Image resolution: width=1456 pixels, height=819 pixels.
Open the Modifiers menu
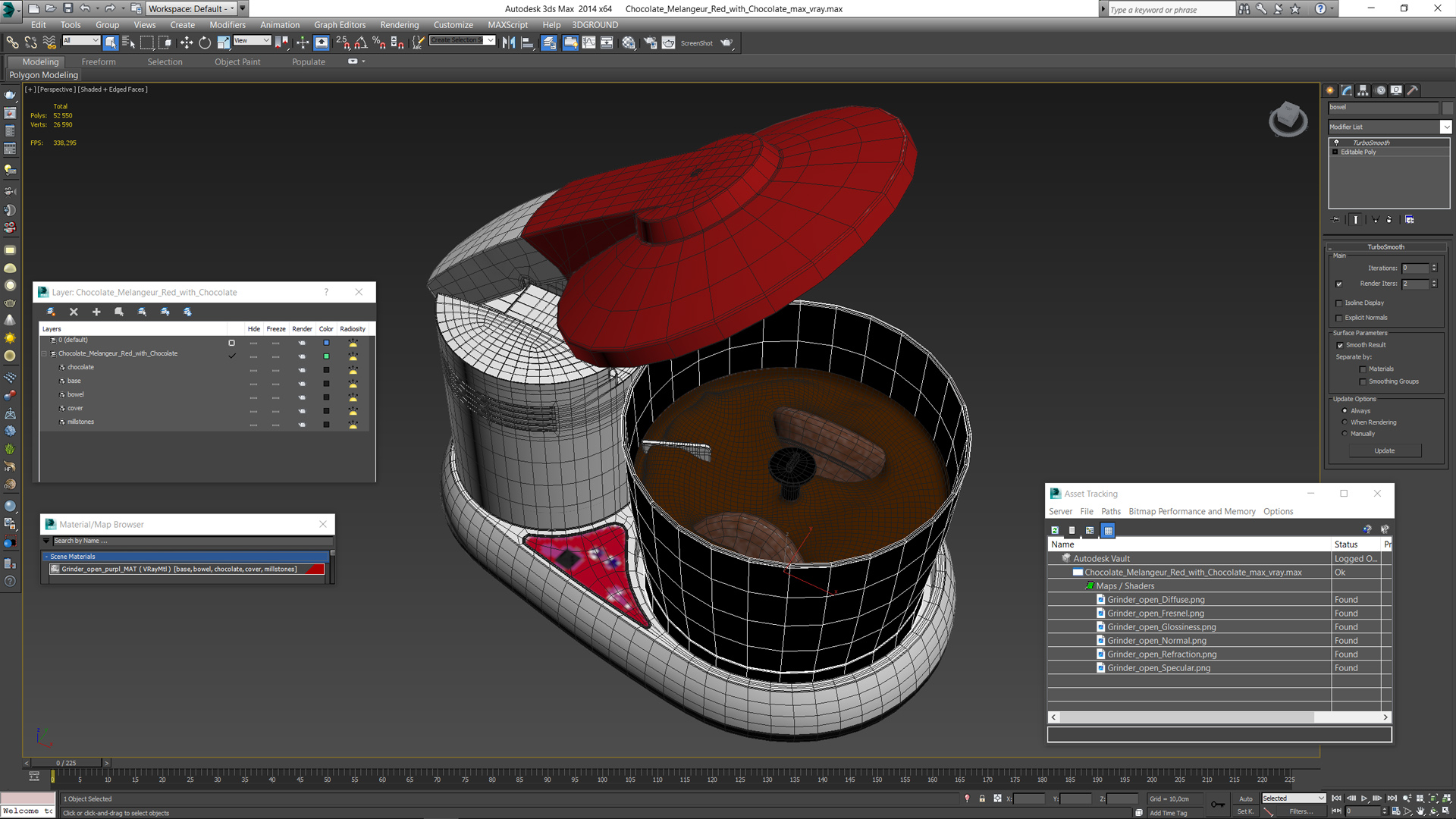(227, 25)
